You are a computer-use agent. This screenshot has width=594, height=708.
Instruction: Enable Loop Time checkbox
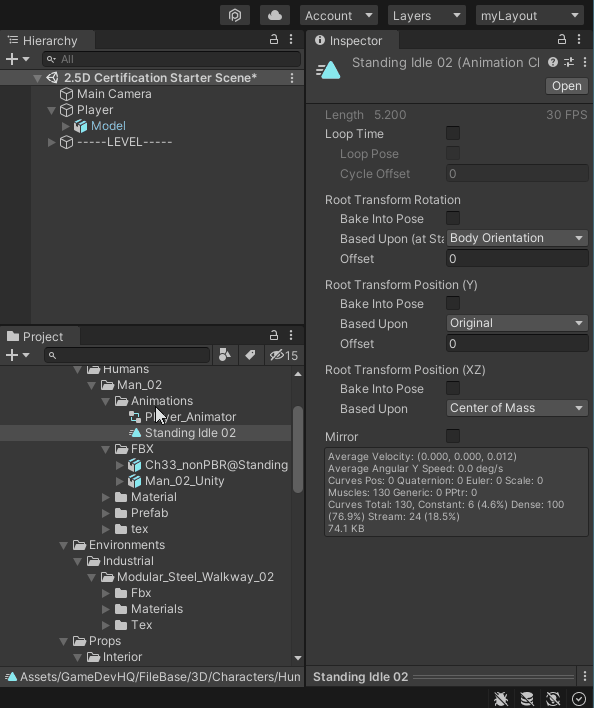[x=453, y=133]
